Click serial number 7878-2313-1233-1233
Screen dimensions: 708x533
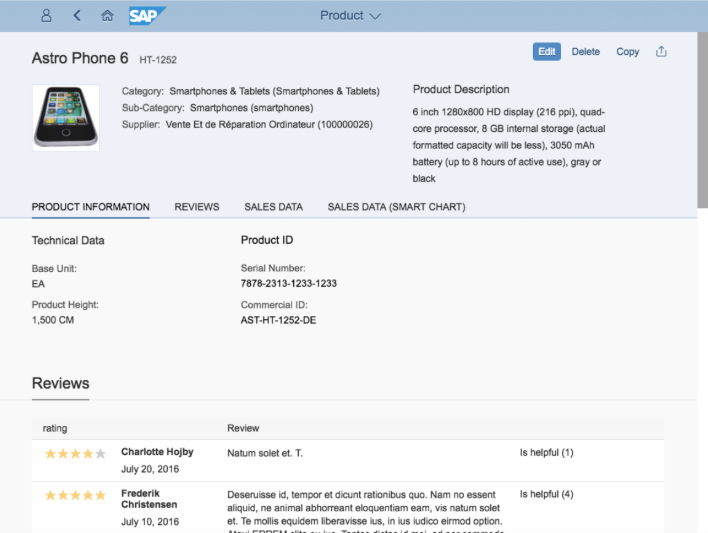[x=289, y=283]
